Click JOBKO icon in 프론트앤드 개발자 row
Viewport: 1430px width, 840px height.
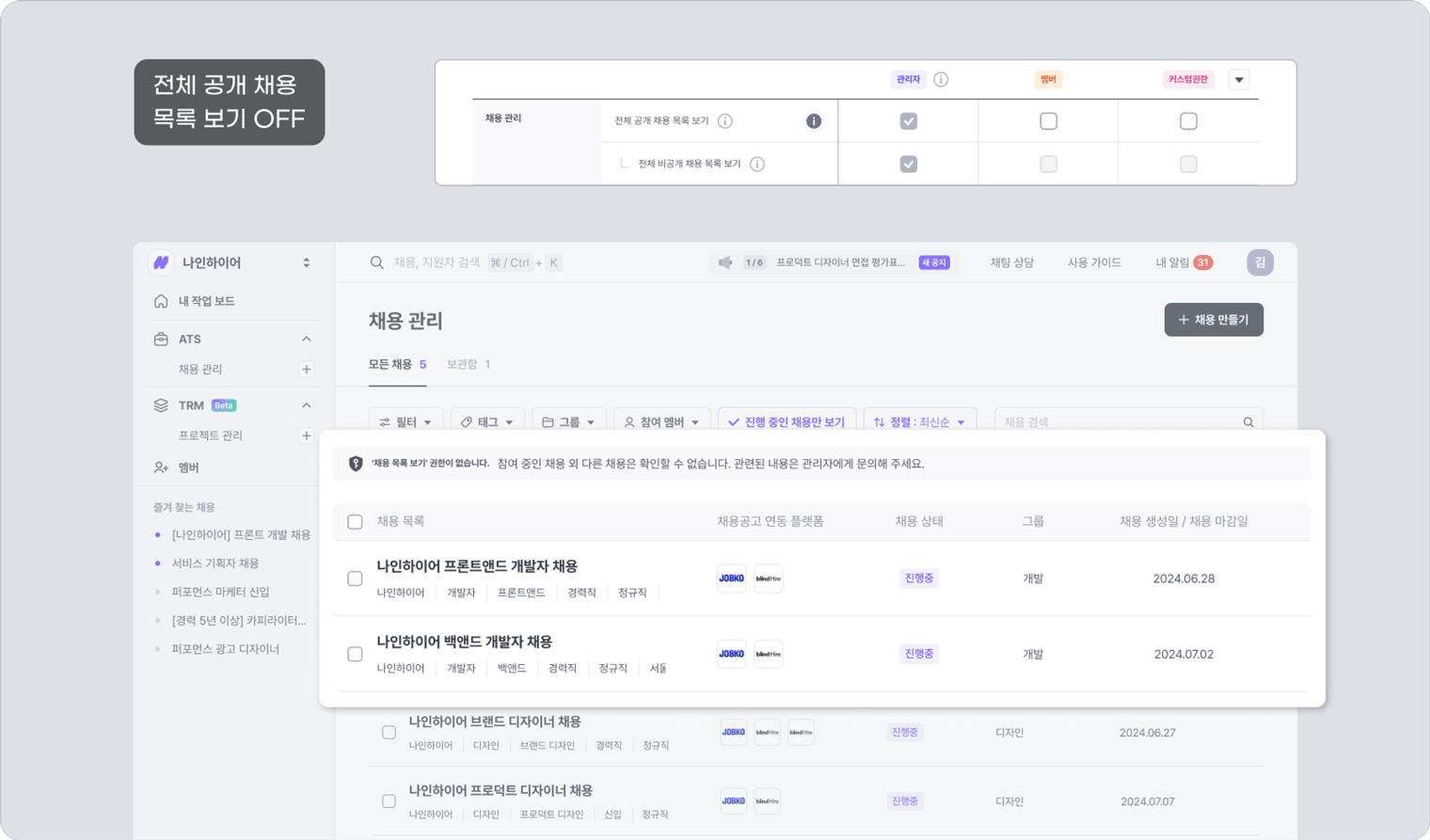coord(732,578)
